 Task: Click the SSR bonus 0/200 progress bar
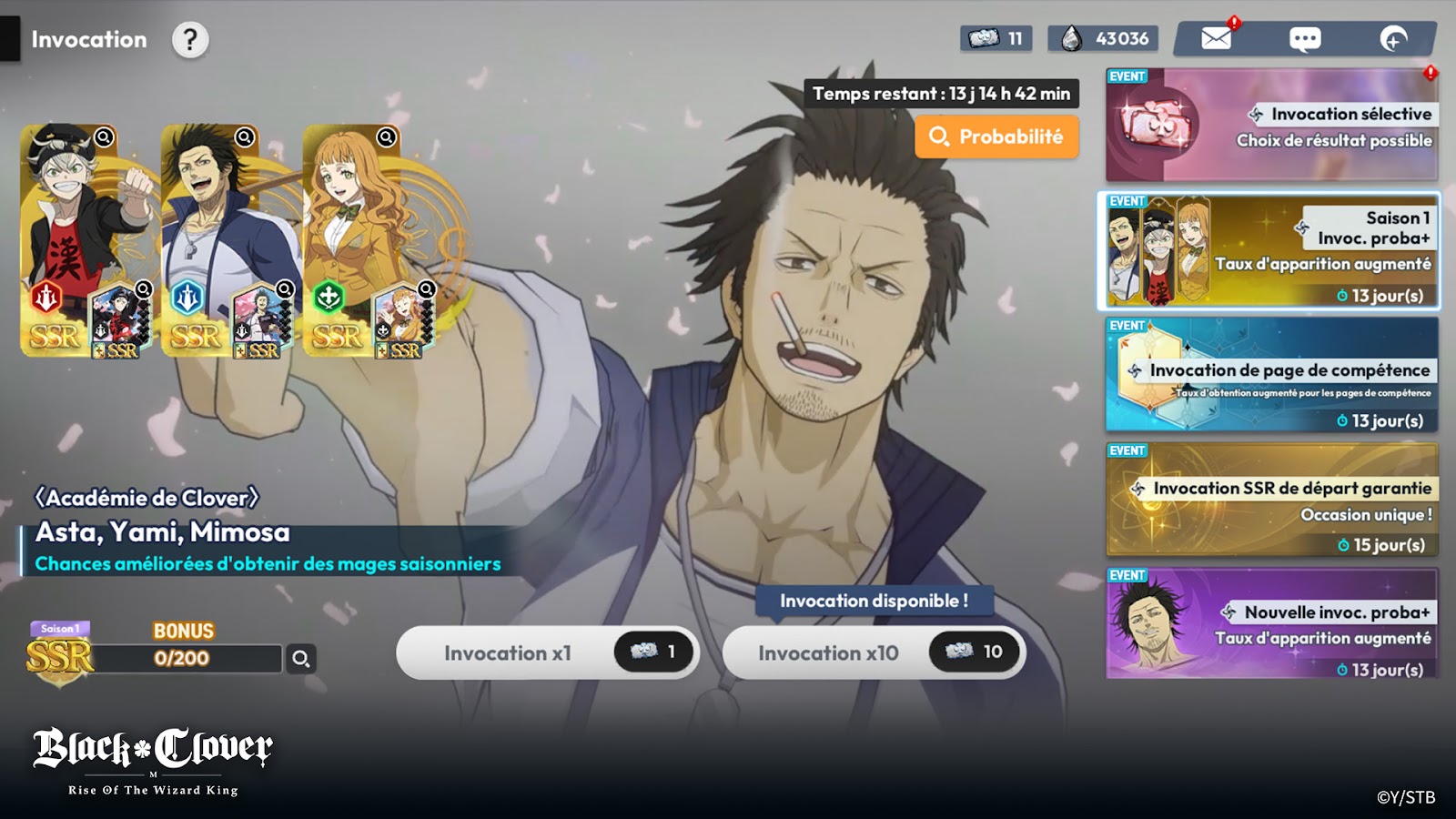tap(187, 658)
